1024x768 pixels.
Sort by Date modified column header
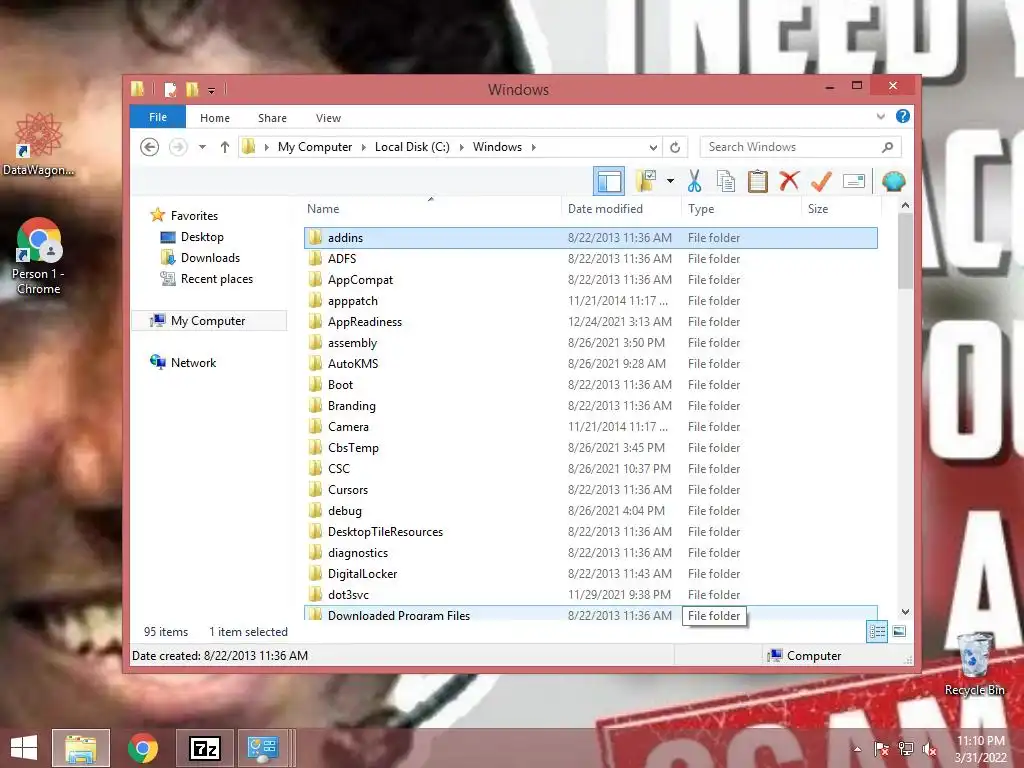[x=620, y=209]
